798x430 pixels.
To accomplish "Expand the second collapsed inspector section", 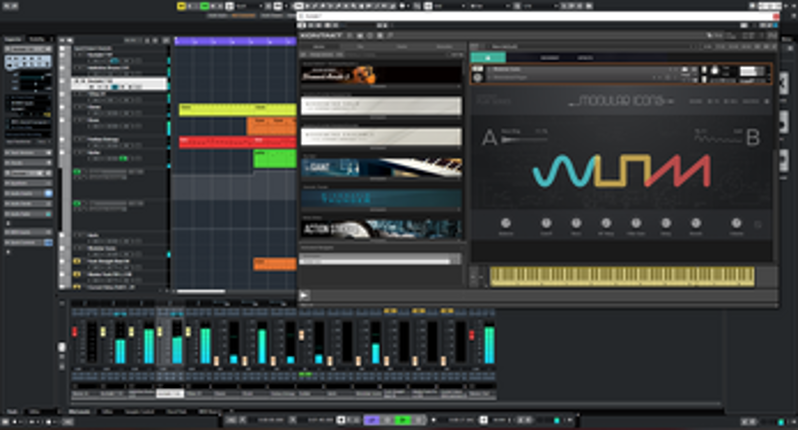I will [x=28, y=163].
